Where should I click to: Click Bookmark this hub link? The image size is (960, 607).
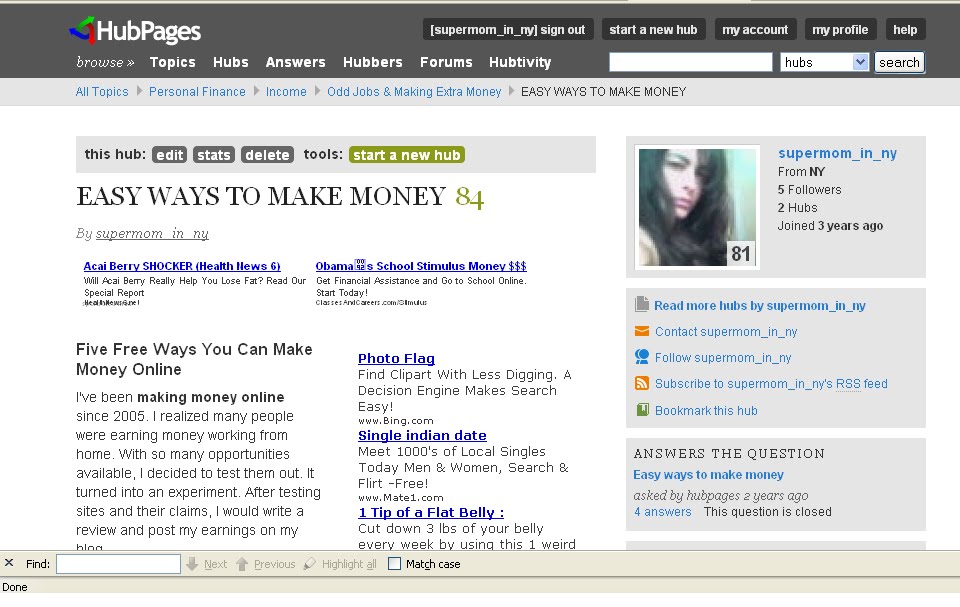coord(706,410)
